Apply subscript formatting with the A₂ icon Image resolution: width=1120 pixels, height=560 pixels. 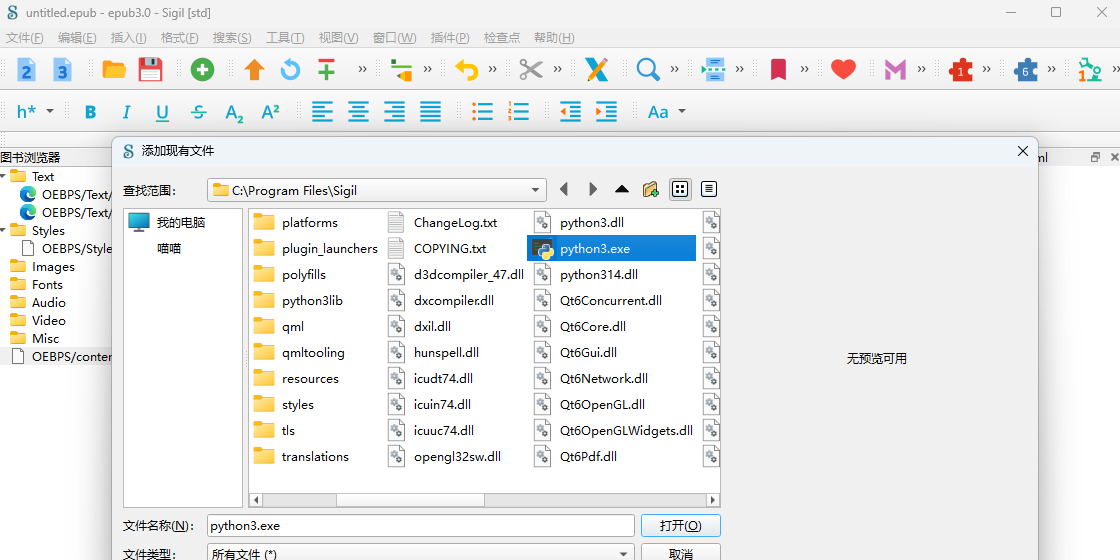[x=234, y=112]
